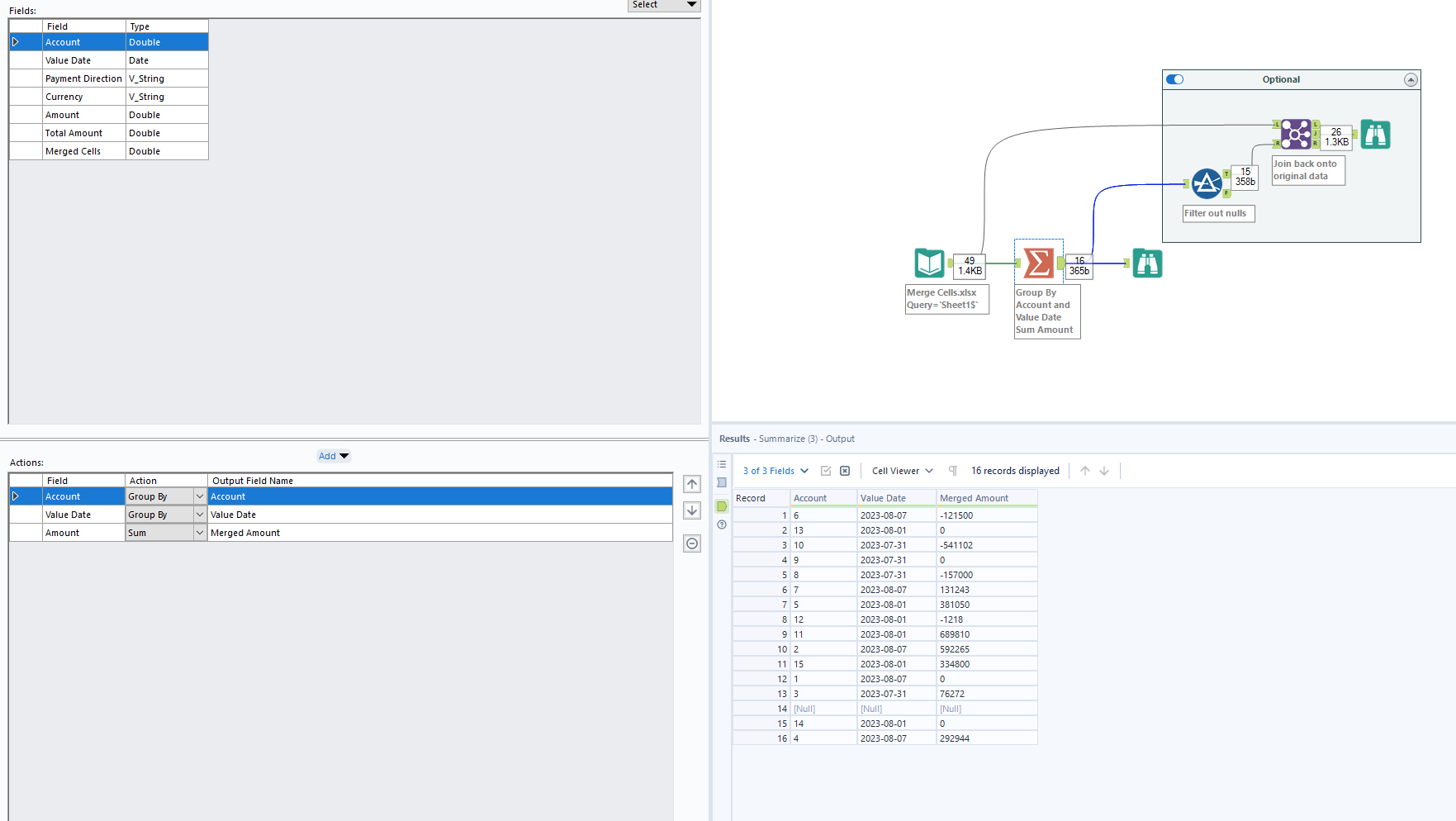The image size is (1456, 821).
Task: Click the Filter out nulls tool
Action: pyautogui.click(x=1207, y=183)
